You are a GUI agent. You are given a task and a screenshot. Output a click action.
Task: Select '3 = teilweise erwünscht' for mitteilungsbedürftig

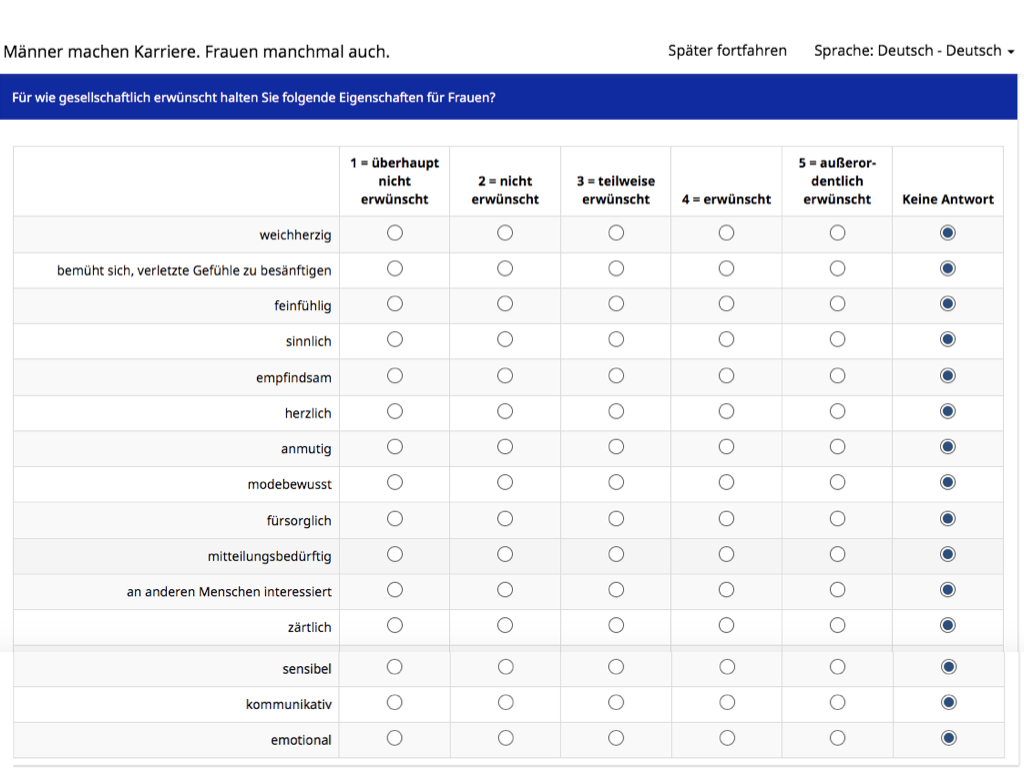(x=616, y=554)
